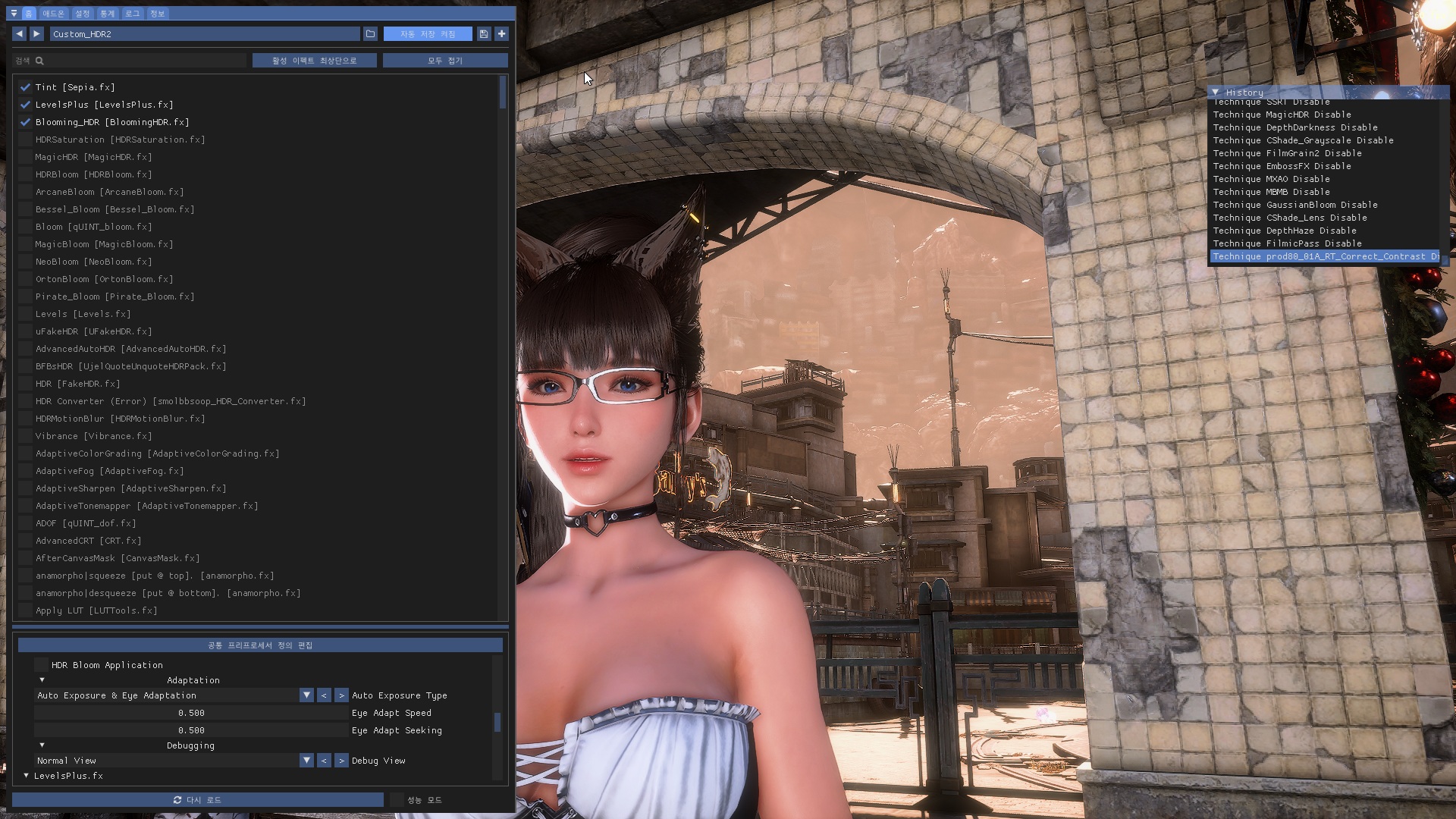Go to previous preset with left arrow
Image resolution: width=1456 pixels, height=819 pixels.
coord(19,33)
